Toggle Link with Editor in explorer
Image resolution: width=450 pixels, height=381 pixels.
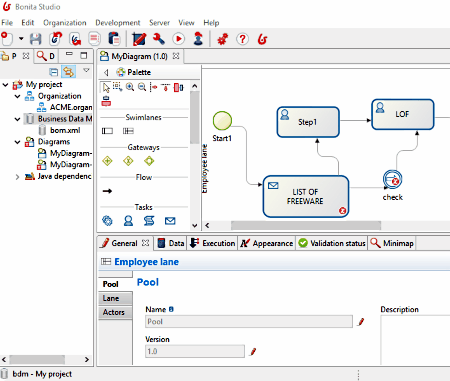pos(68,72)
